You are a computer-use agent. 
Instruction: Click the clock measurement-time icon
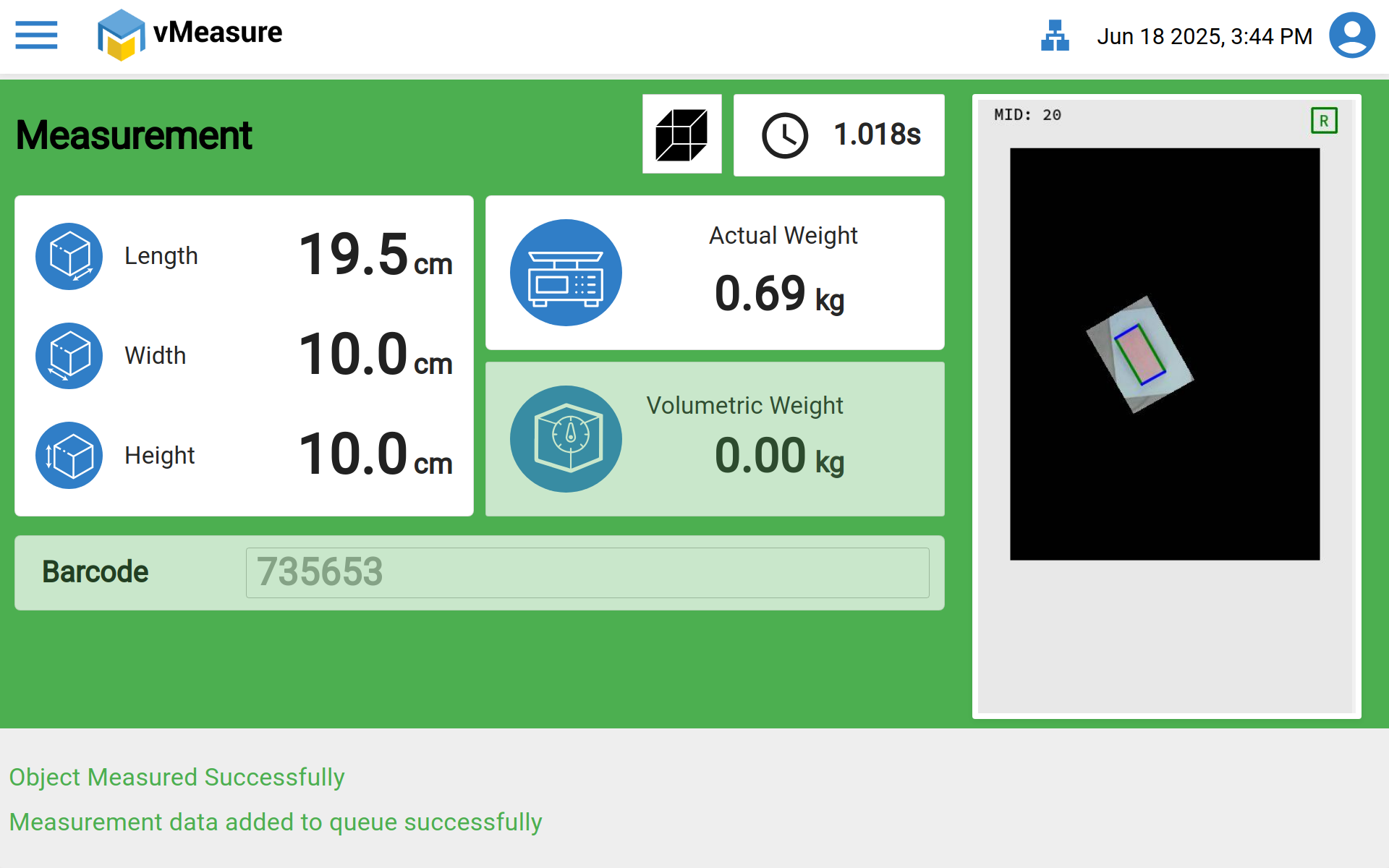pyautogui.click(x=785, y=135)
